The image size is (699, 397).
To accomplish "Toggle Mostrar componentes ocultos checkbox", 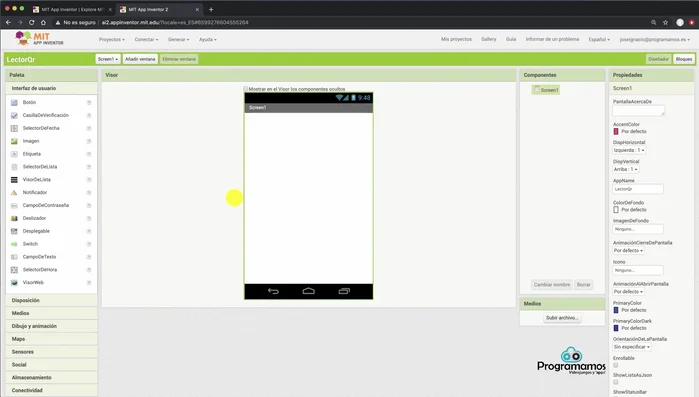I will pos(246,89).
